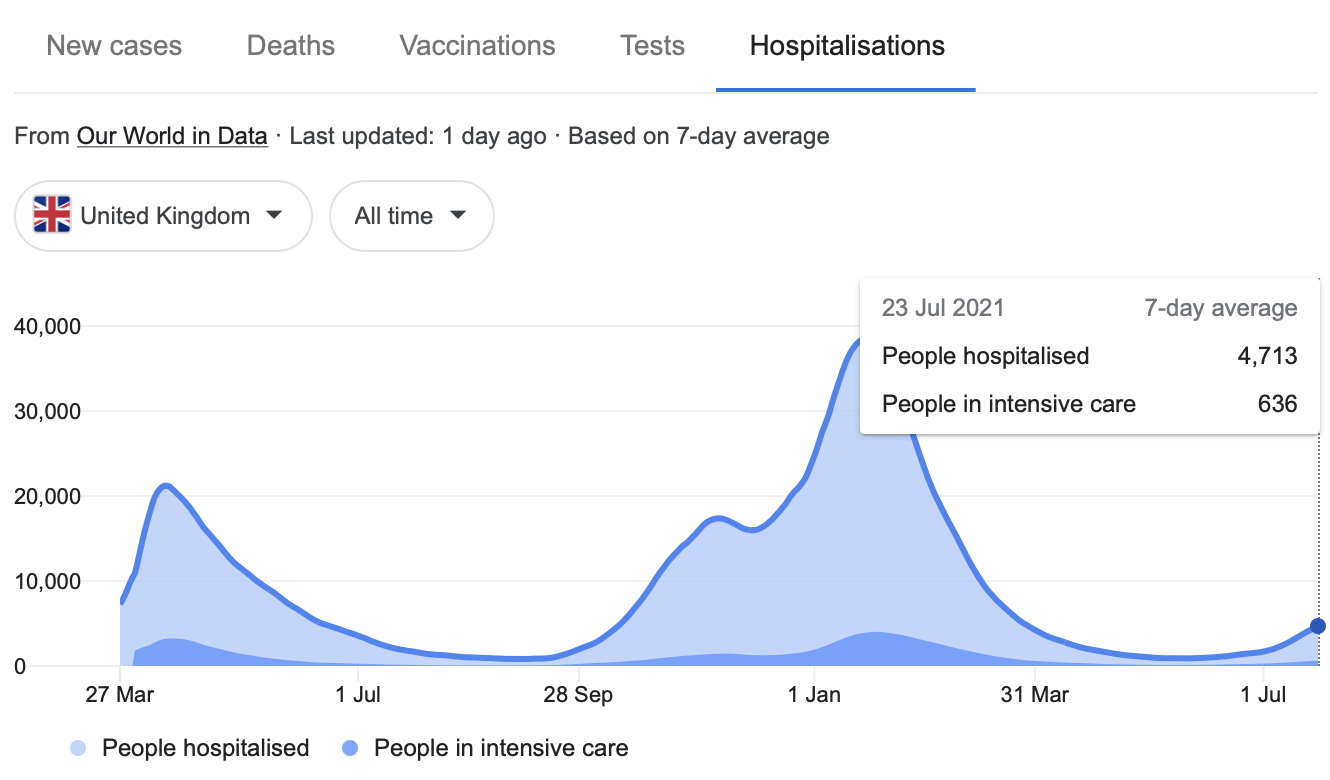The width and height of the screenshot is (1330, 780).
Task: Open the New cases tab
Action: click(x=114, y=46)
